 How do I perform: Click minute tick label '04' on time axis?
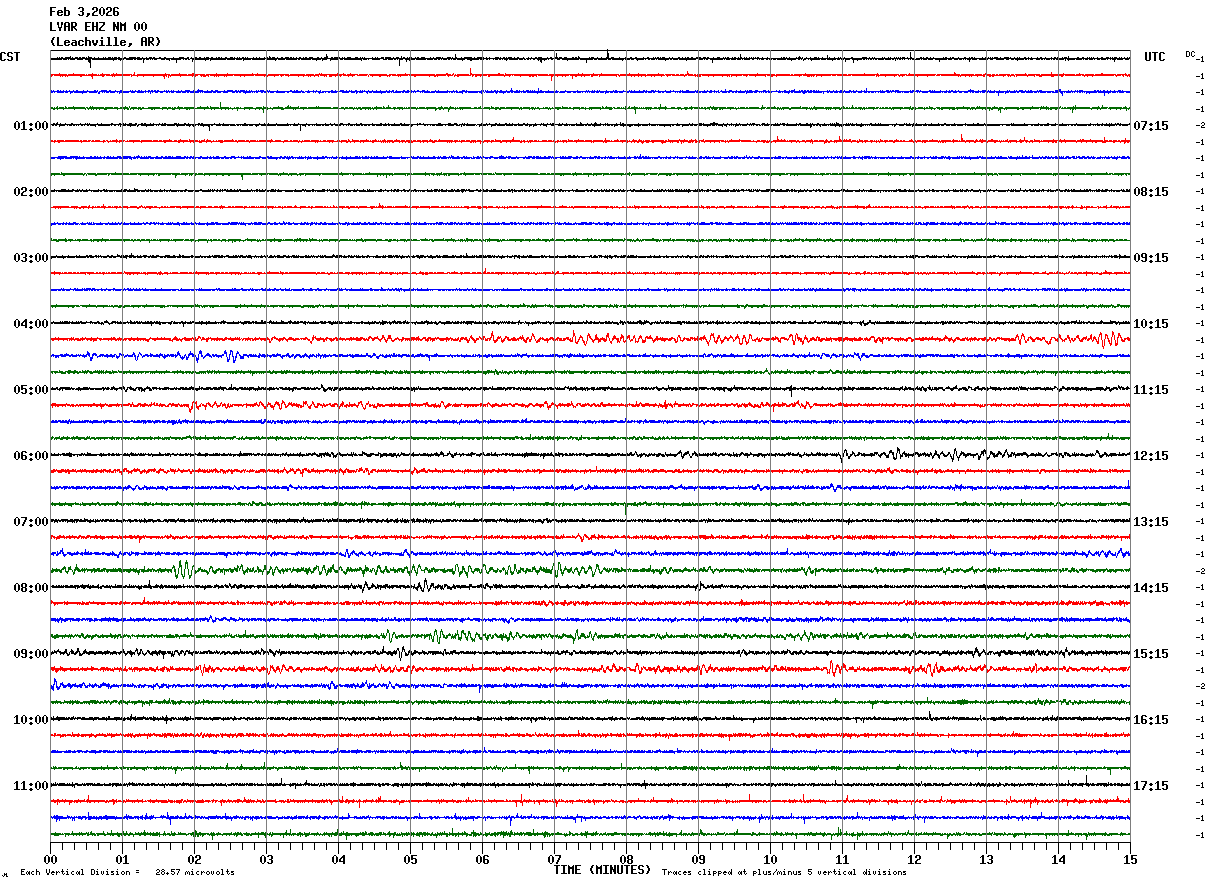point(338,859)
